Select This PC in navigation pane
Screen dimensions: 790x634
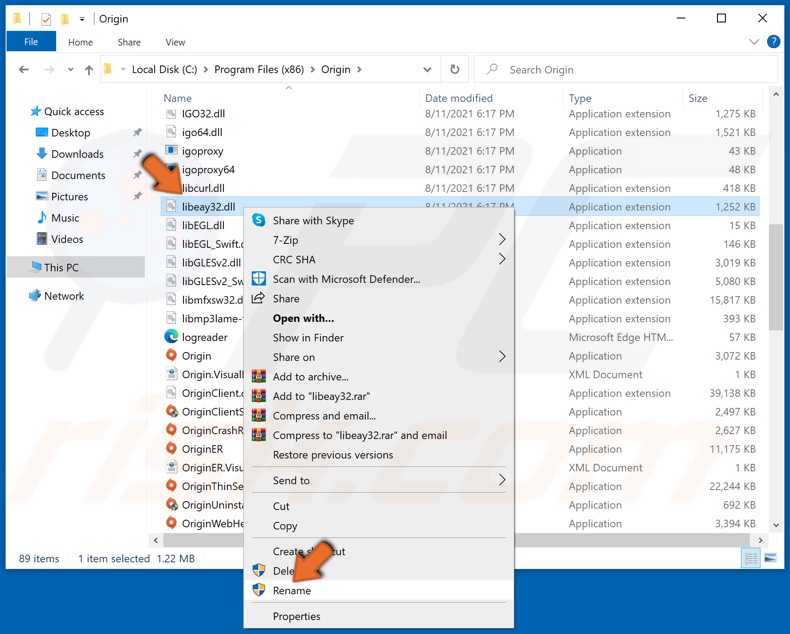(x=76, y=267)
